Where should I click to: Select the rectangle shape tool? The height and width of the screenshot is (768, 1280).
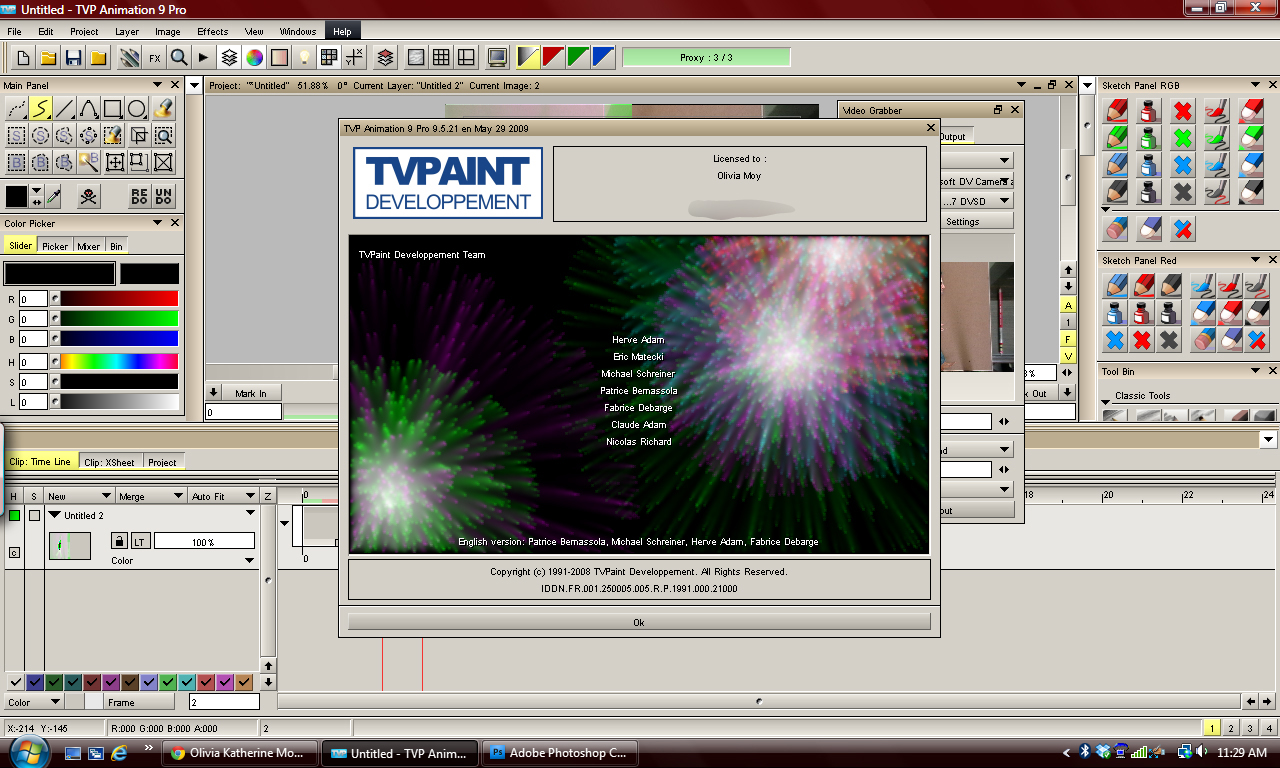(x=113, y=108)
